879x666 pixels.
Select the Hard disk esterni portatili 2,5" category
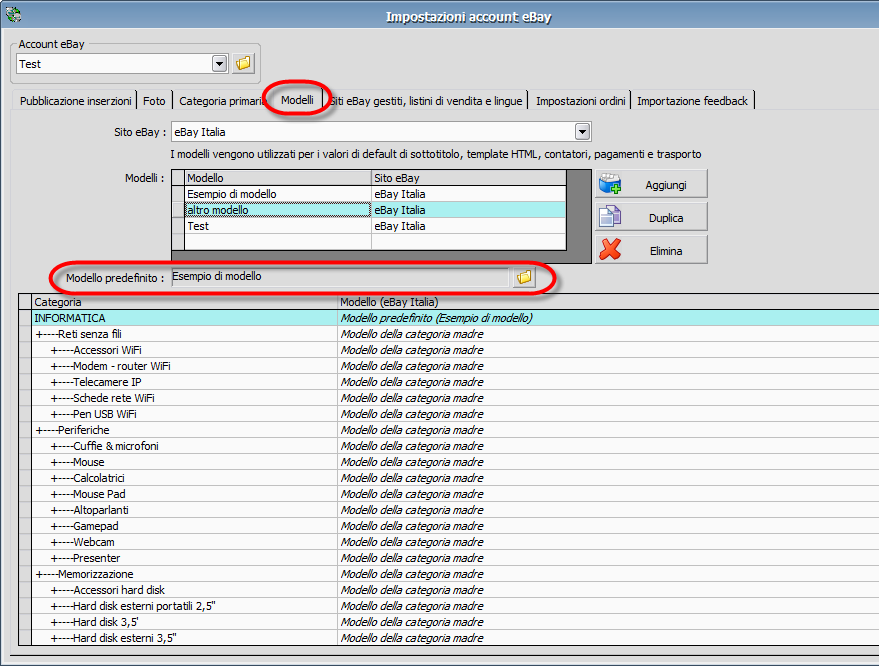184,605
